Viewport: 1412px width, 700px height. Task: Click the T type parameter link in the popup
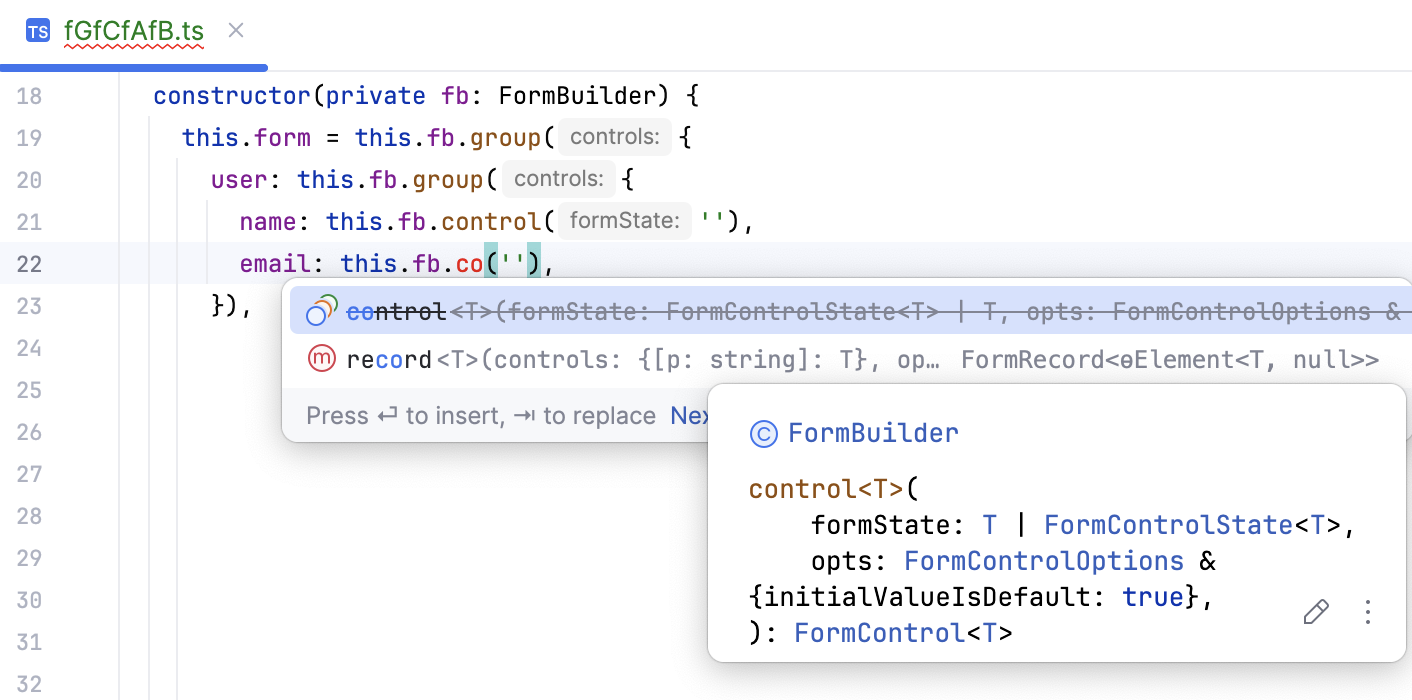click(x=989, y=524)
